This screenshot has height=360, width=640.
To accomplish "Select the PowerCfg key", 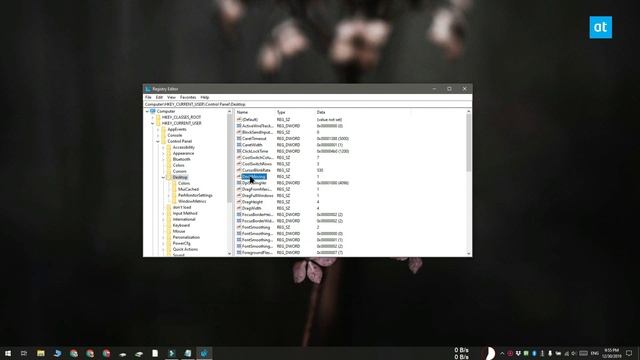I will [182, 243].
